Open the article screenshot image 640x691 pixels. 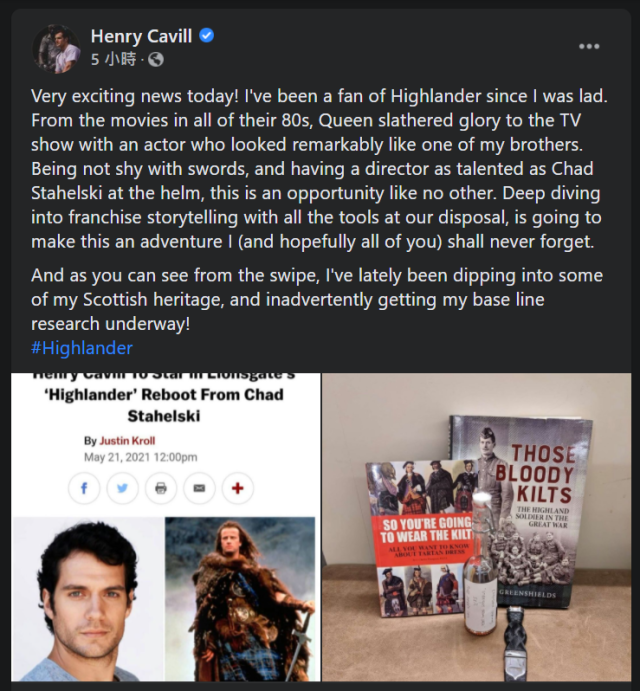click(x=166, y=527)
